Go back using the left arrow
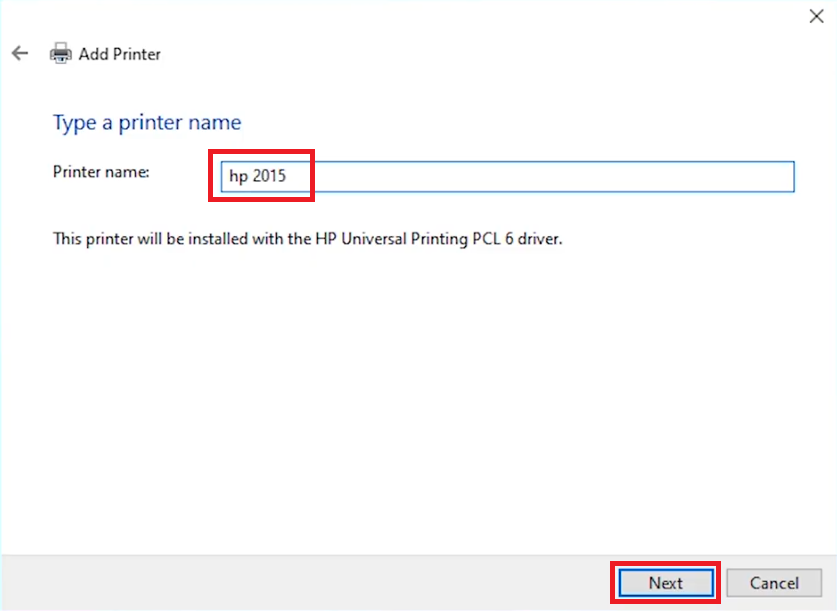Image resolution: width=837 pixels, height=611 pixels. 20,53
